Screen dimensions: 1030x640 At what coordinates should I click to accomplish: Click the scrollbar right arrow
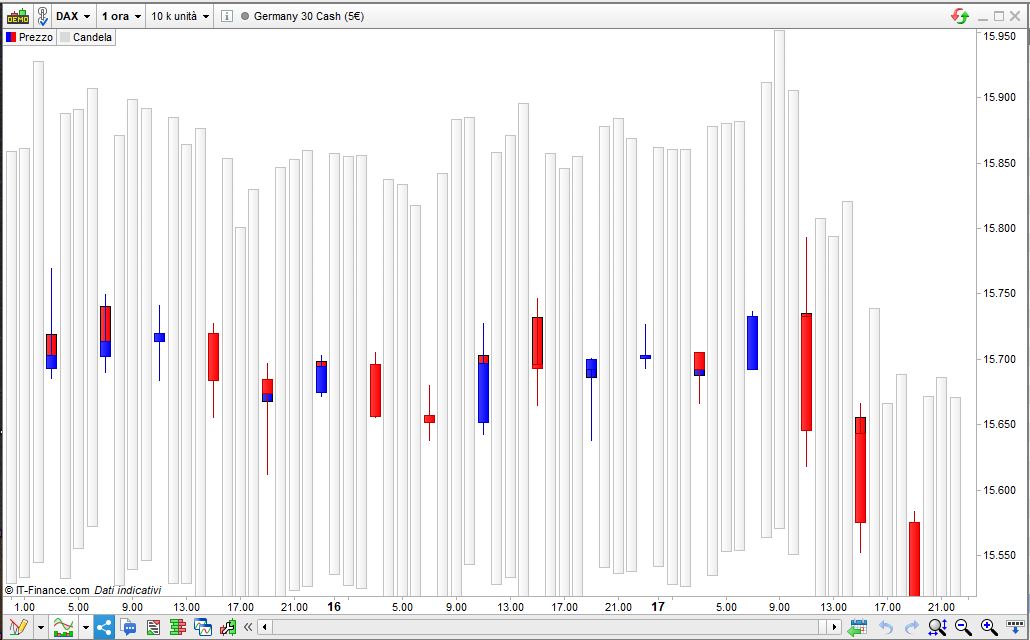(834, 628)
